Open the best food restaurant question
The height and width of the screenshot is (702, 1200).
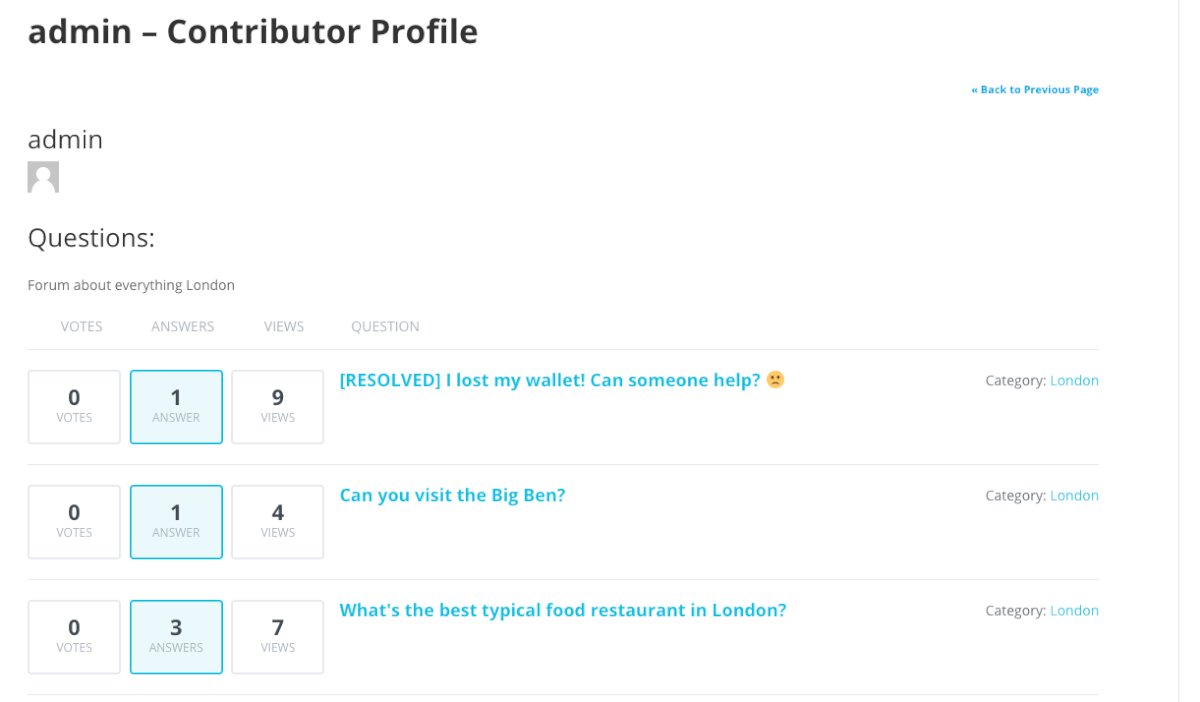[563, 610]
